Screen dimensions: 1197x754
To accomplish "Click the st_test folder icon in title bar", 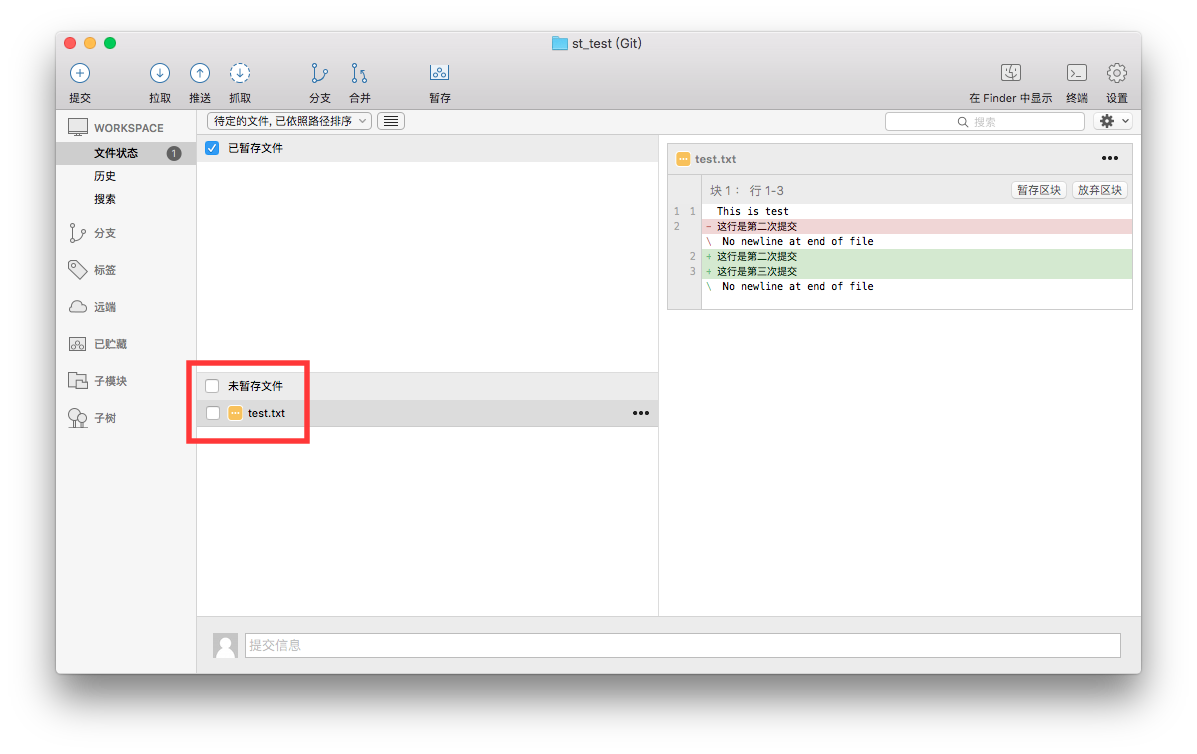I will click(560, 44).
